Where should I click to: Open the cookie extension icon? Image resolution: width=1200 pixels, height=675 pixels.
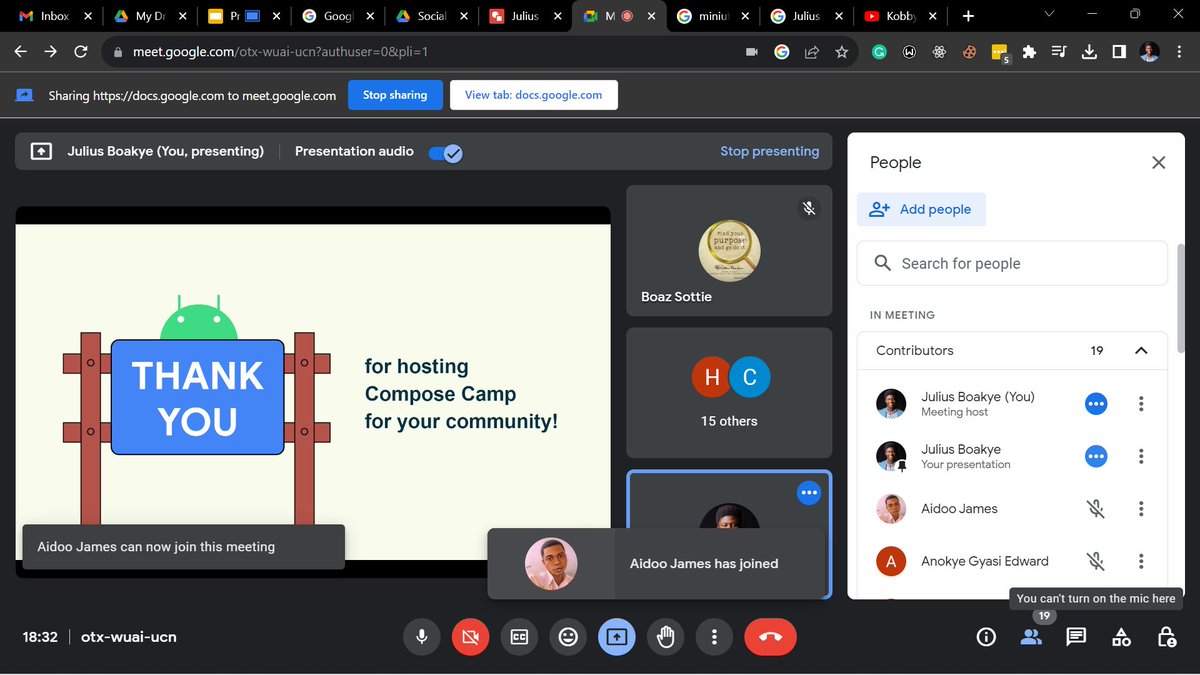969,52
